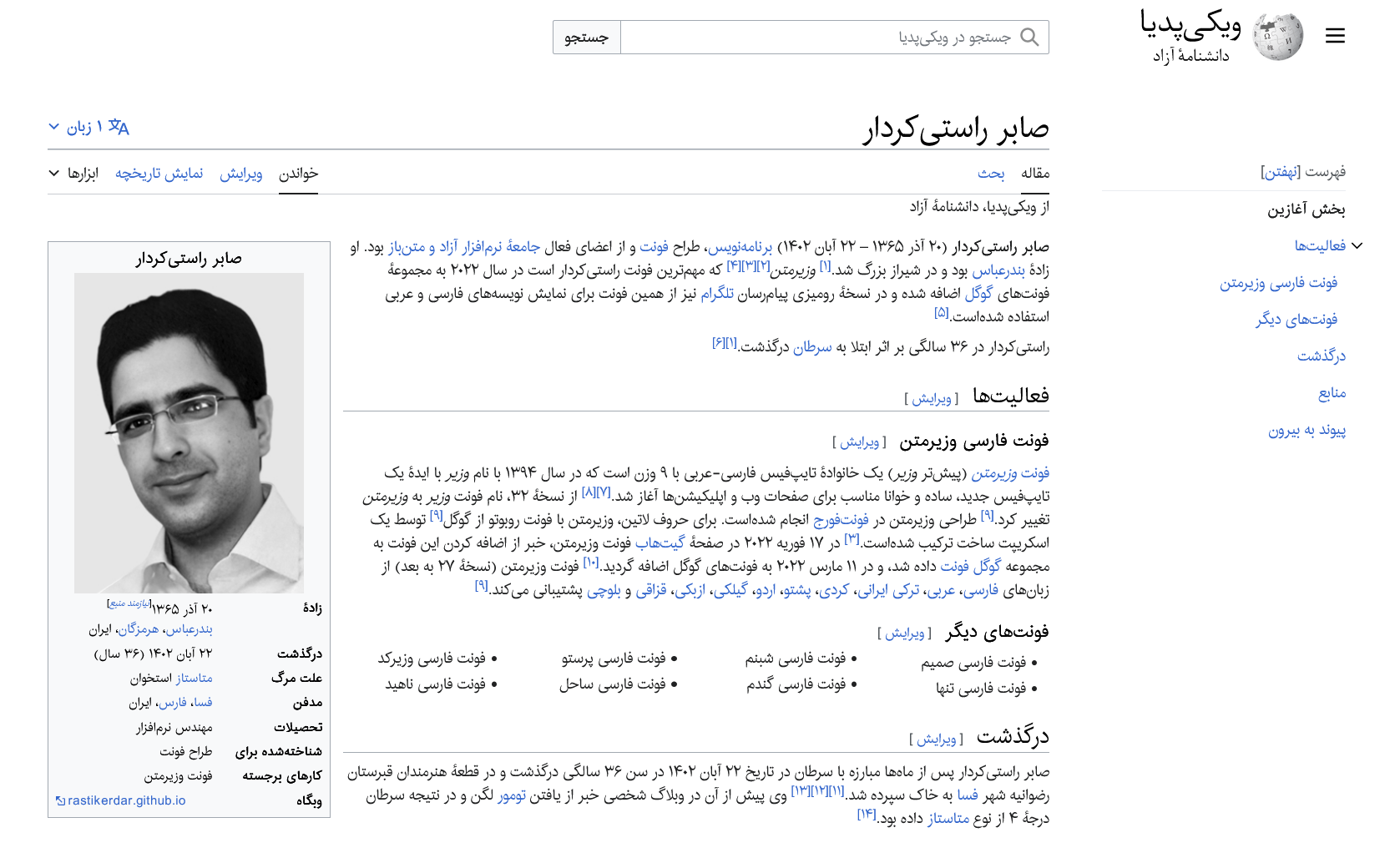Go to پیوند به بیرون in sidebar
Viewport: 1400px width, 853px height.
(1306, 431)
